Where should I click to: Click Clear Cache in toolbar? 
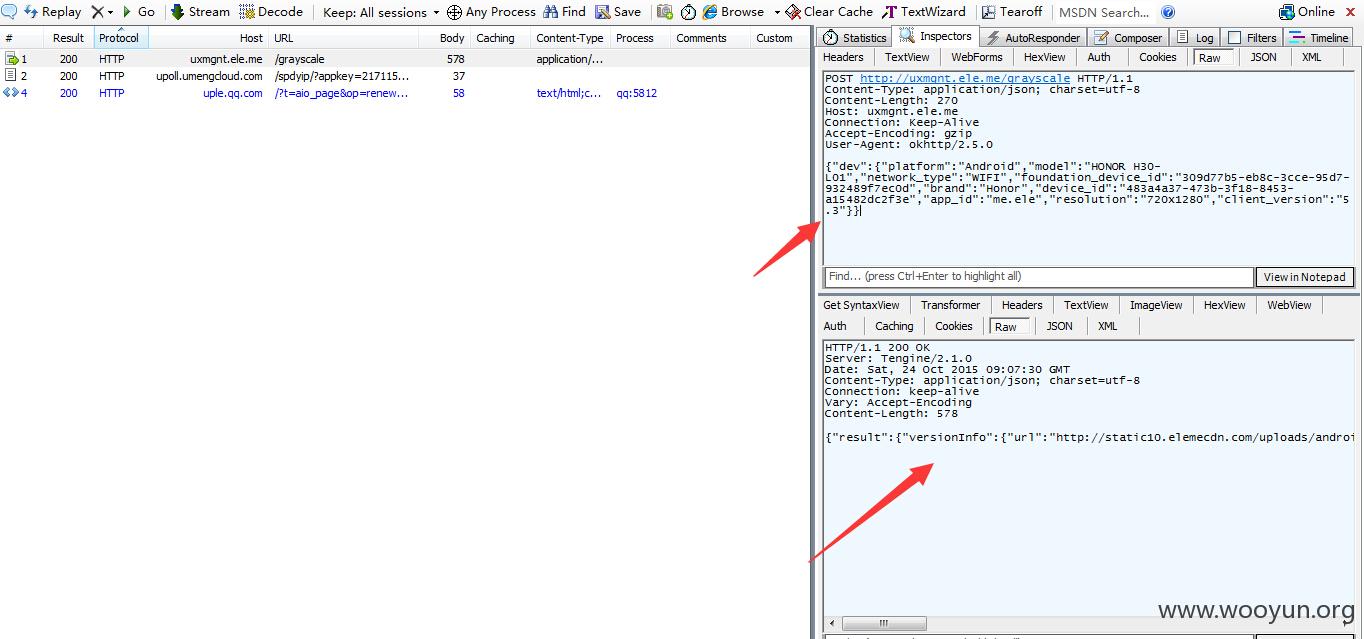[x=829, y=12]
